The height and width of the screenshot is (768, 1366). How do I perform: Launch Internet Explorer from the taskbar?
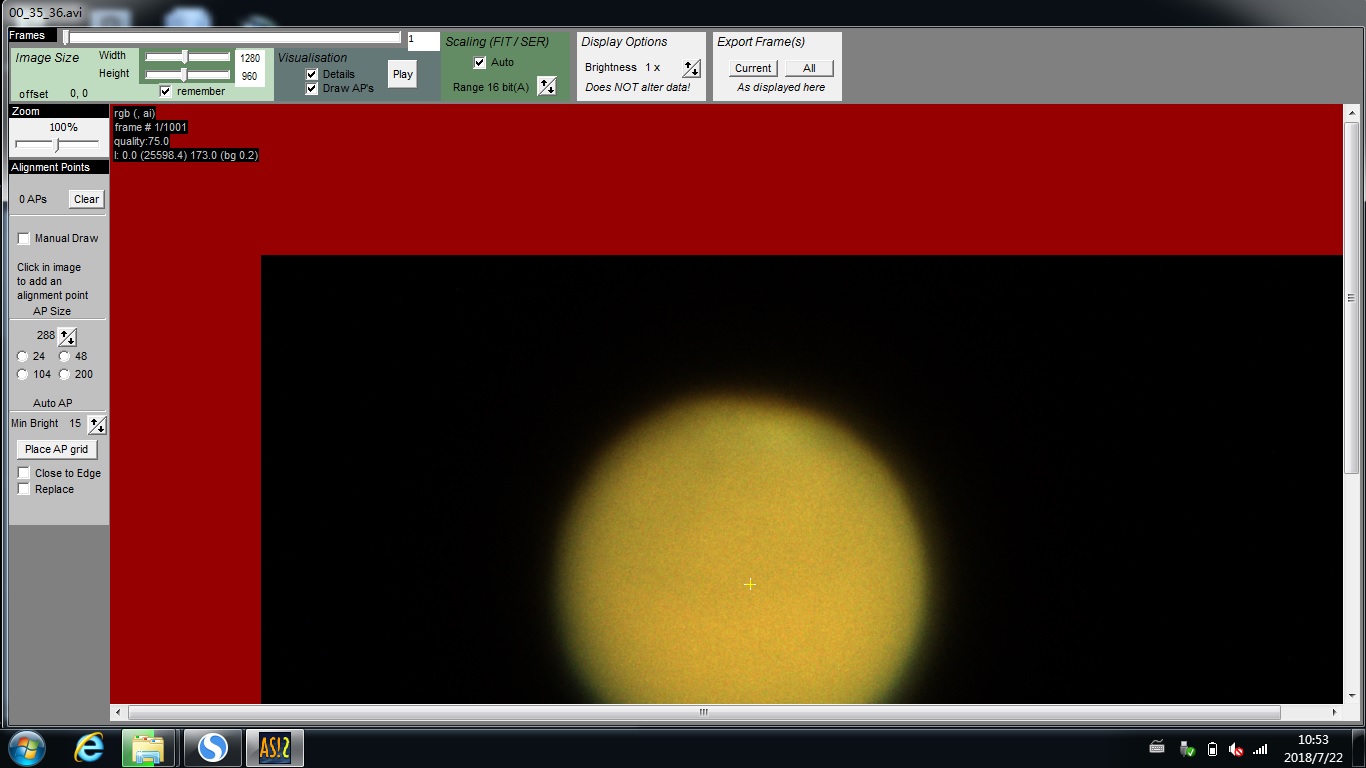point(89,747)
